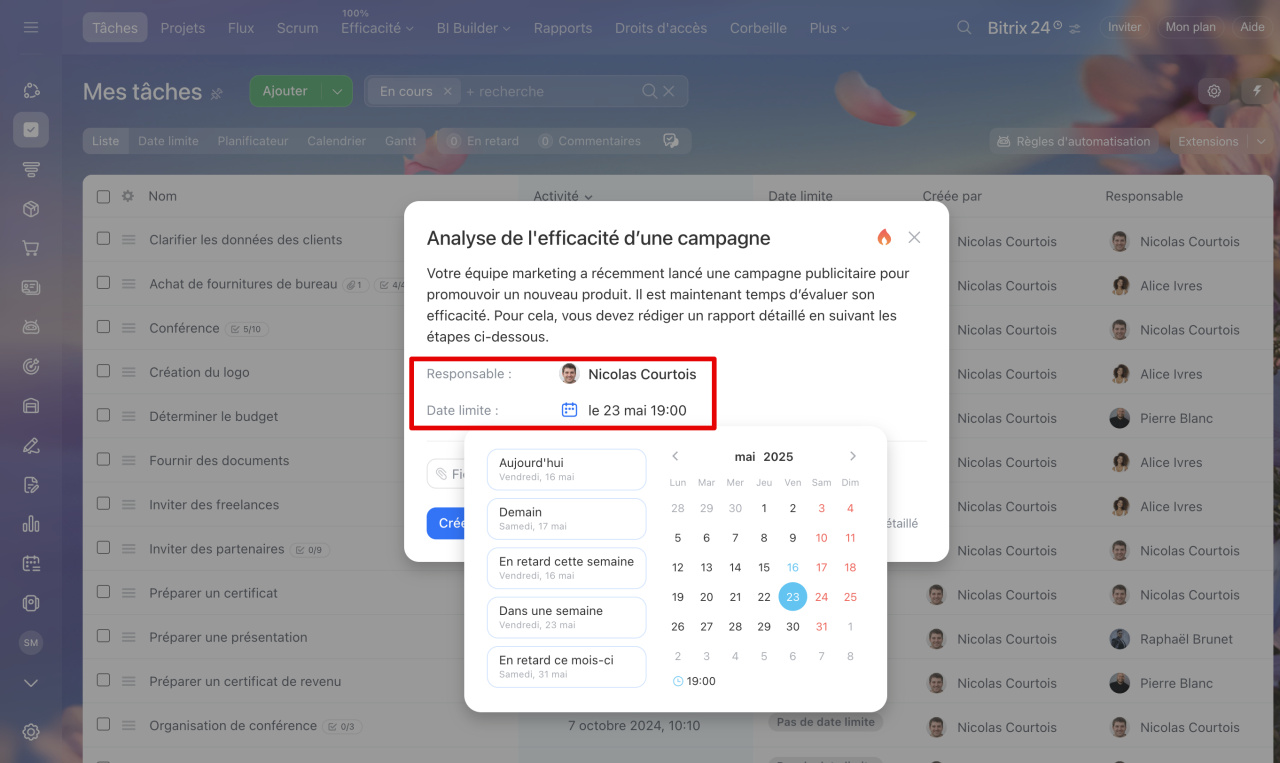Select all tasks checkbox in header
Viewport: 1280px width, 763px height.
tap(103, 196)
